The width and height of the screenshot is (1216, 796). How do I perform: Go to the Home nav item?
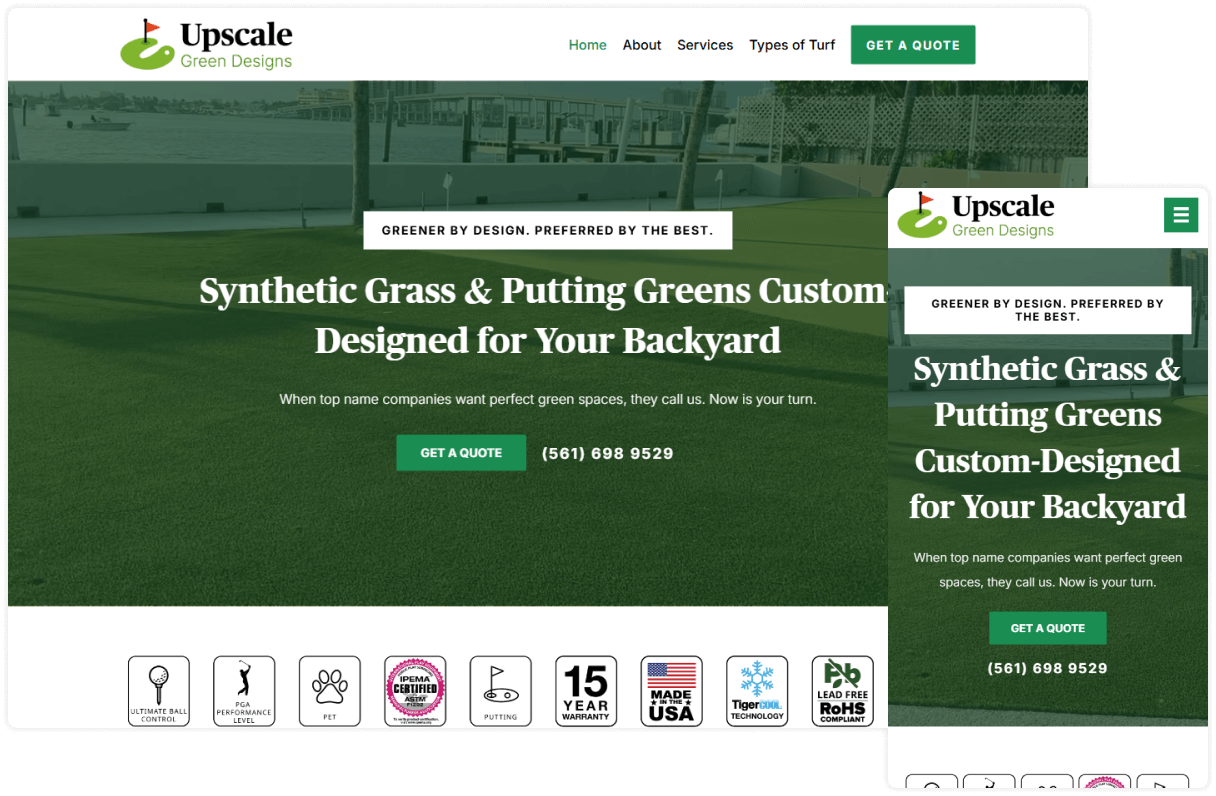click(587, 45)
